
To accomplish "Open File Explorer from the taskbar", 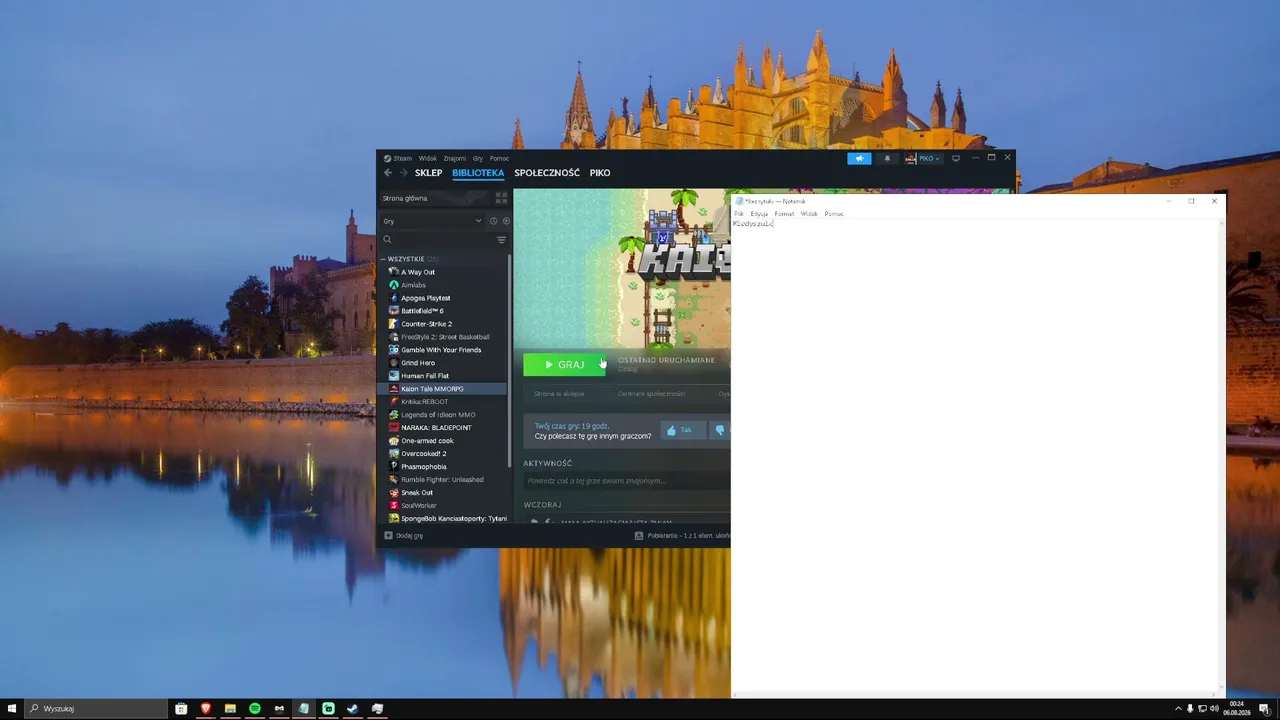I will (230, 708).
